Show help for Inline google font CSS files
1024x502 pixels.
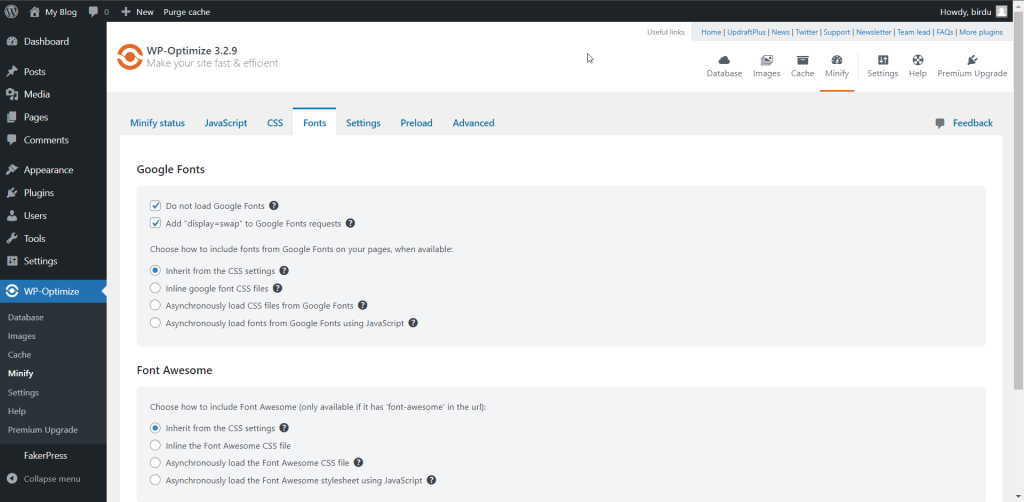(x=278, y=288)
